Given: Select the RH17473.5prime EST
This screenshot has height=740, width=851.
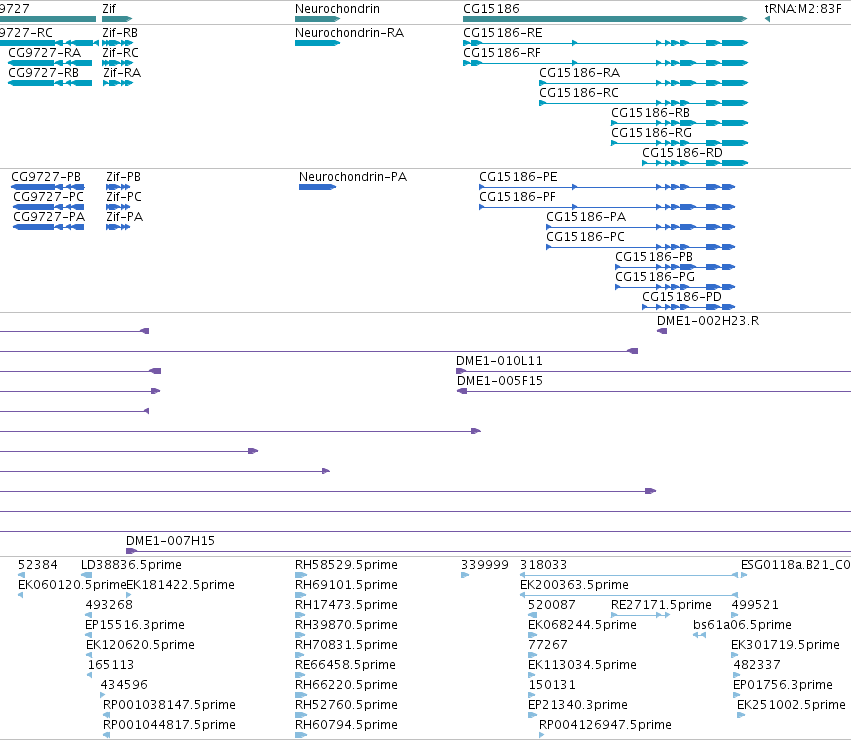Looking at the screenshot, I should (301, 615).
